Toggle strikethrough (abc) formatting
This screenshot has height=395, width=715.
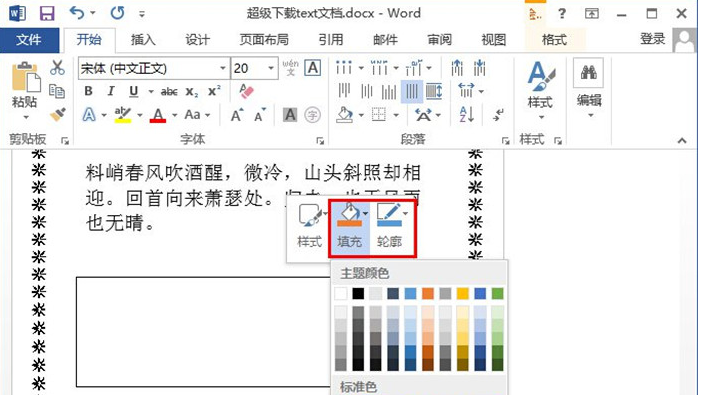point(169,92)
